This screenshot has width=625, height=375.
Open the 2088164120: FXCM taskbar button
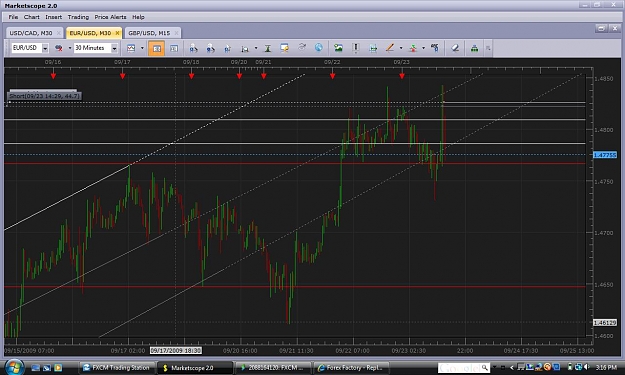click(x=273, y=368)
